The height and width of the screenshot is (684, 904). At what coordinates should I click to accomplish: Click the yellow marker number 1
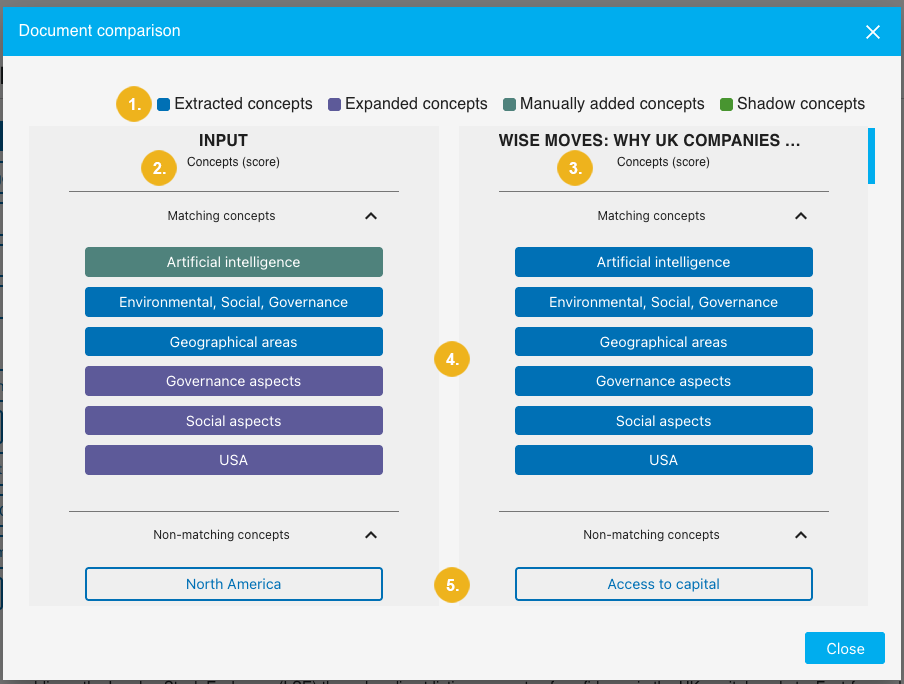[x=133, y=104]
